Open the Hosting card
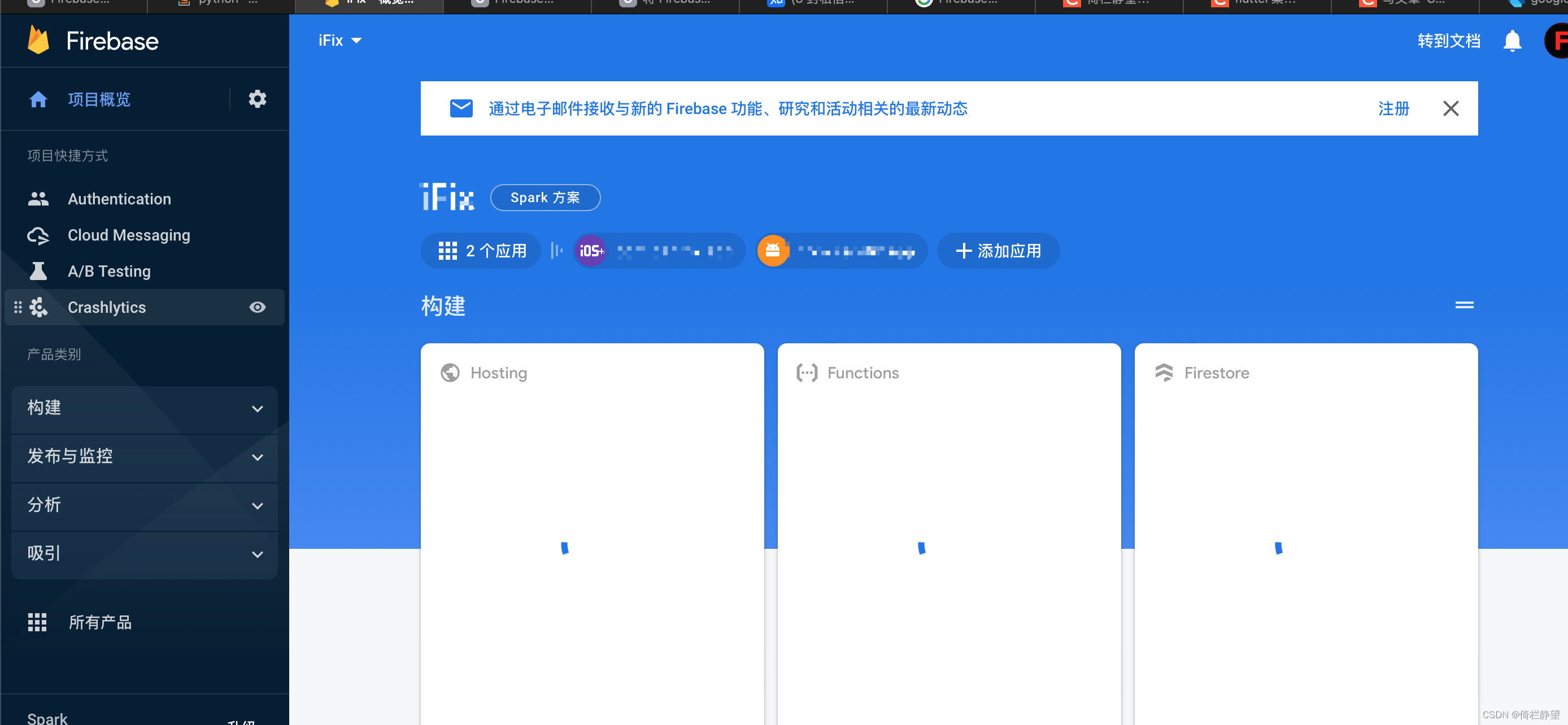 pos(591,373)
